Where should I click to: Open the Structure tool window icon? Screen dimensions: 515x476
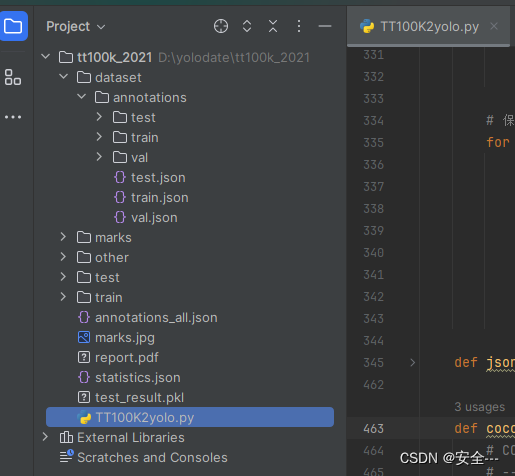coord(13,77)
